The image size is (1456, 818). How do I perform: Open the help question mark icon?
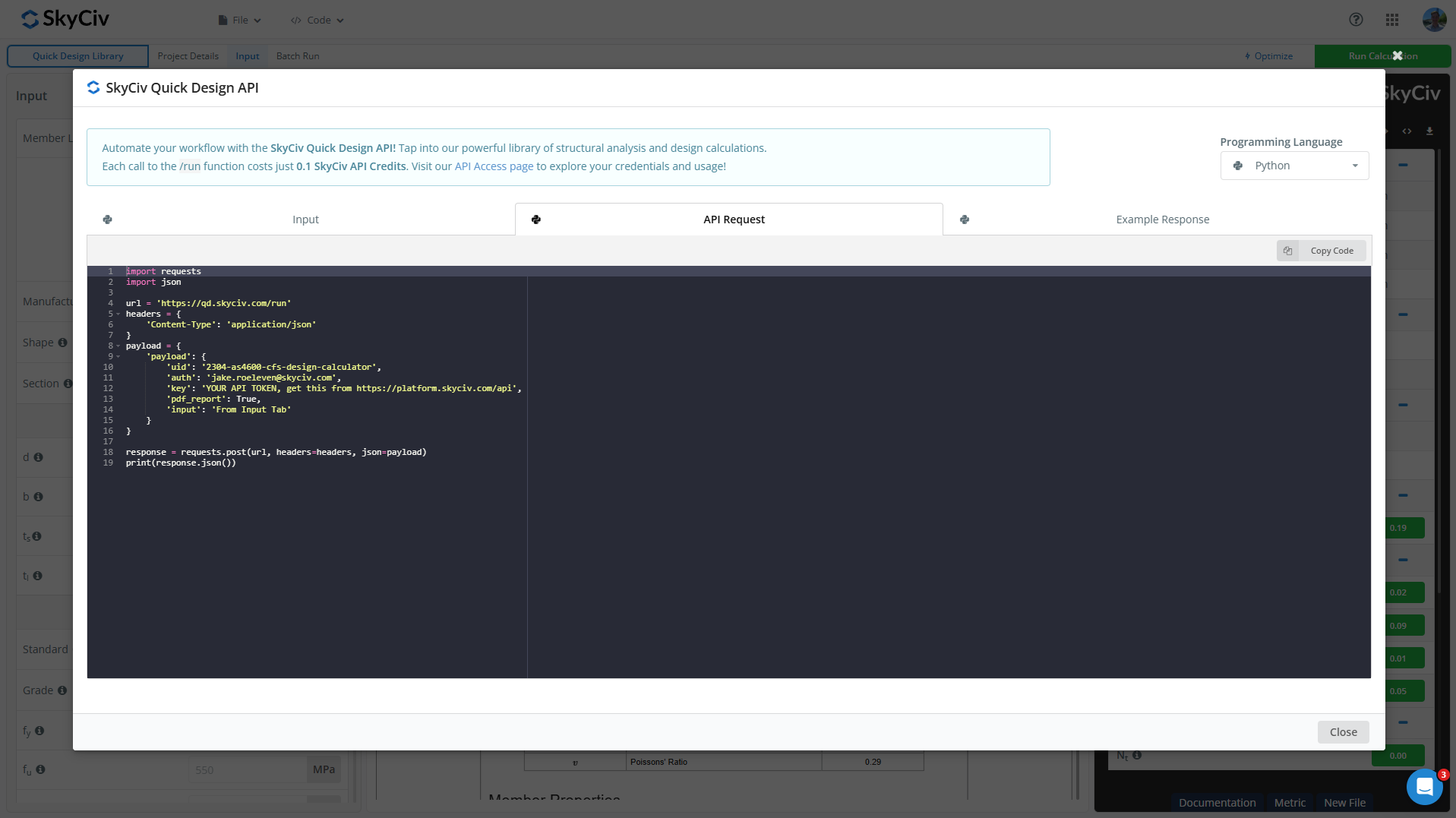[x=1356, y=20]
